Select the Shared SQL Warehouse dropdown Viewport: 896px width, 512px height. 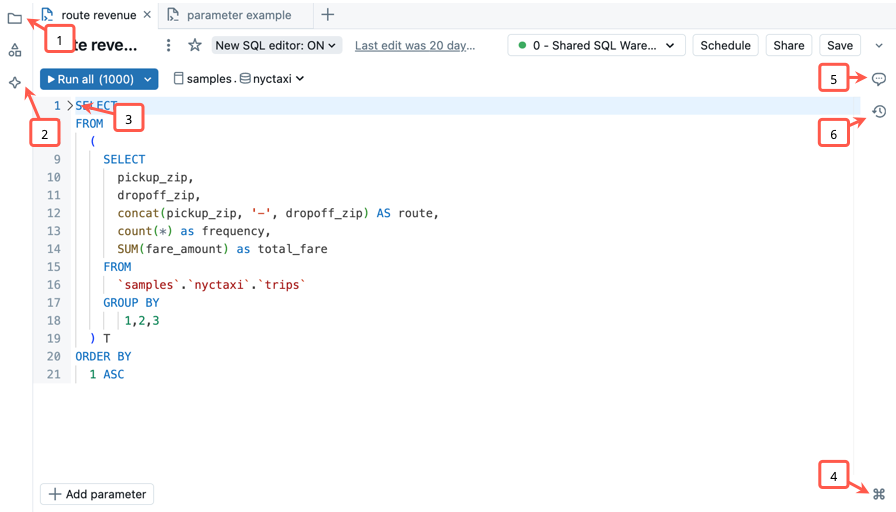coord(597,45)
